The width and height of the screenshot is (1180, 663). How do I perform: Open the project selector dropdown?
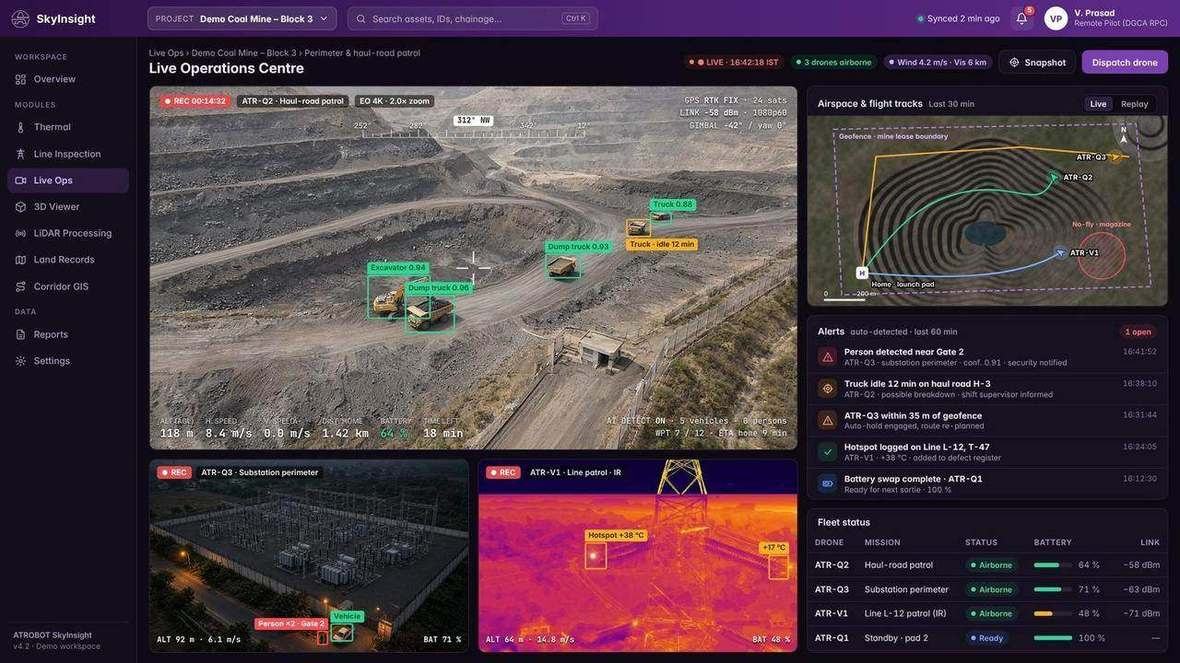pos(242,19)
